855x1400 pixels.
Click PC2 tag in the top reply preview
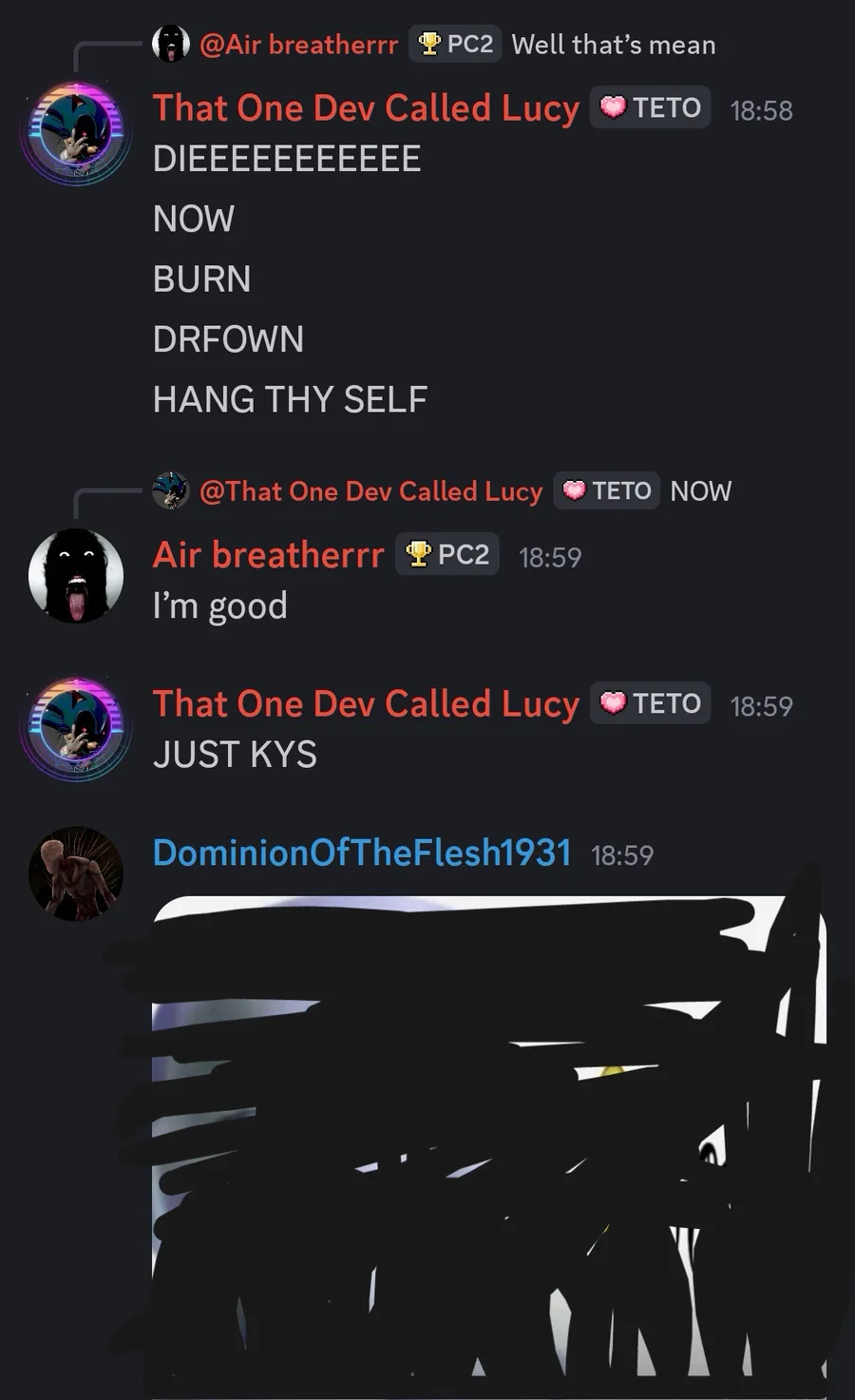455,44
